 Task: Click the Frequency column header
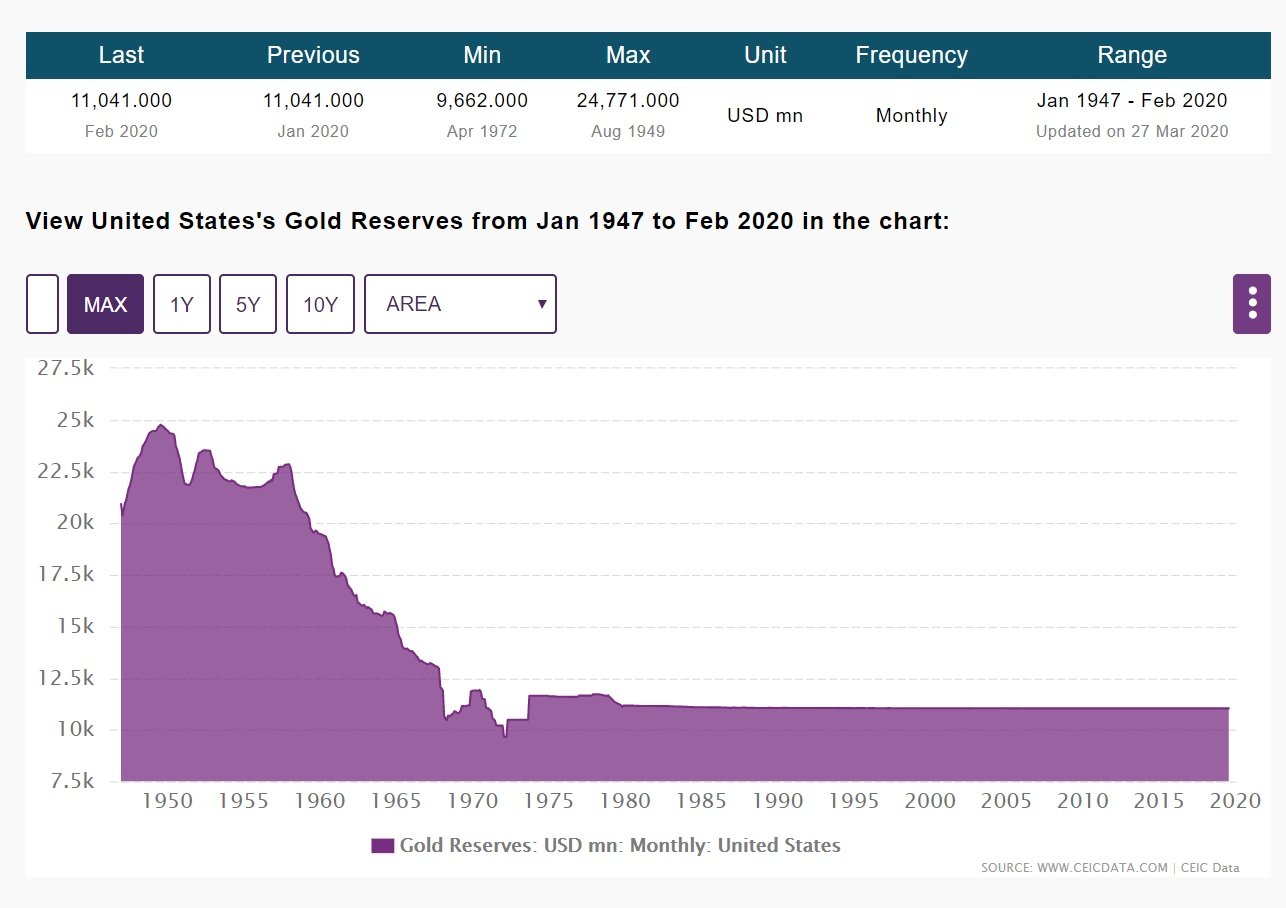tap(911, 55)
